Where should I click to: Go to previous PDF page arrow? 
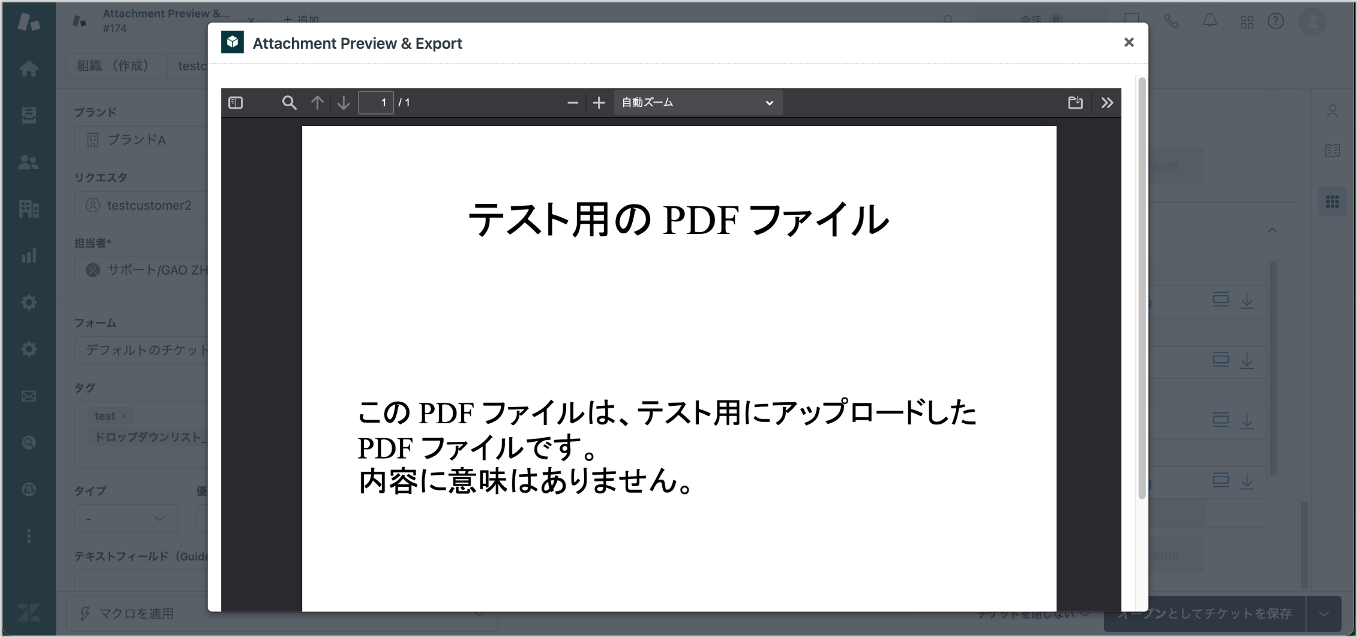[x=317, y=103]
